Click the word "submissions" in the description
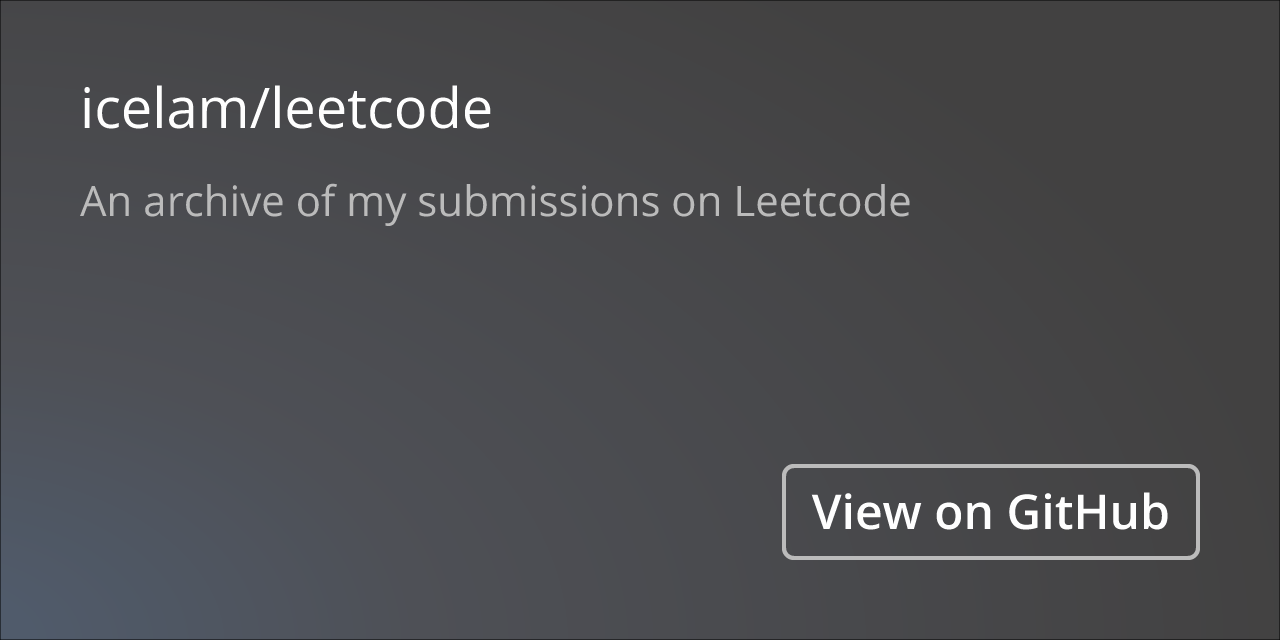 [538, 203]
